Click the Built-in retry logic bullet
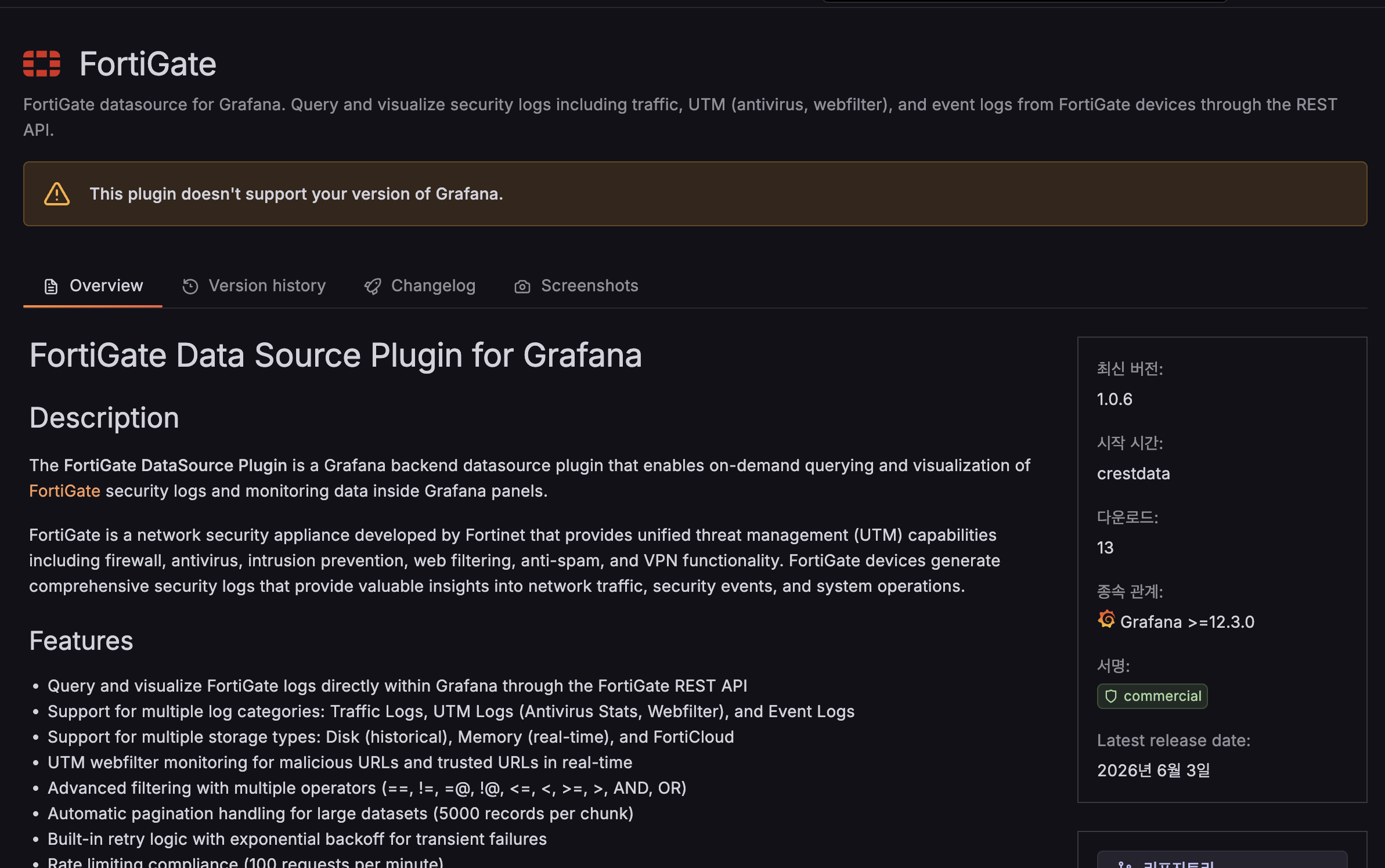The image size is (1385, 868). (x=297, y=839)
